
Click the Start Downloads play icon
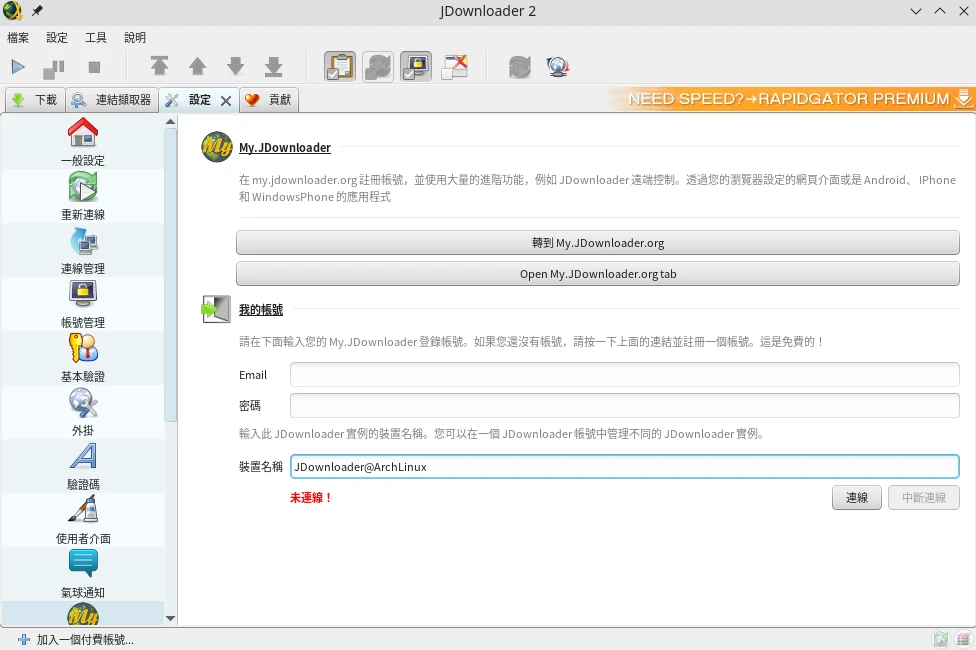coord(18,67)
